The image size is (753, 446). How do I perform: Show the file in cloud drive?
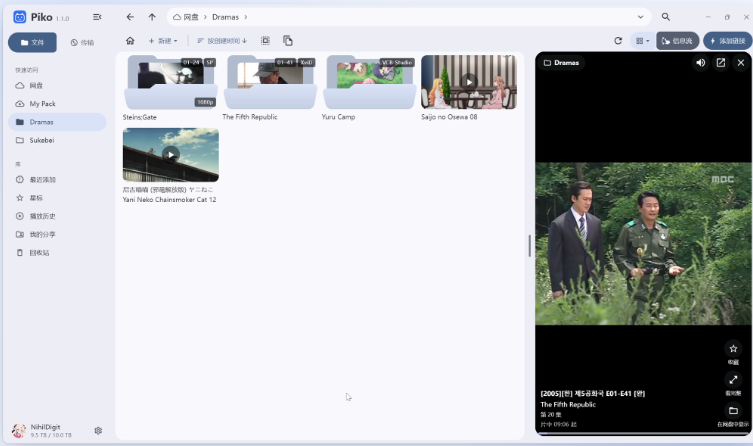(x=733, y=410)
